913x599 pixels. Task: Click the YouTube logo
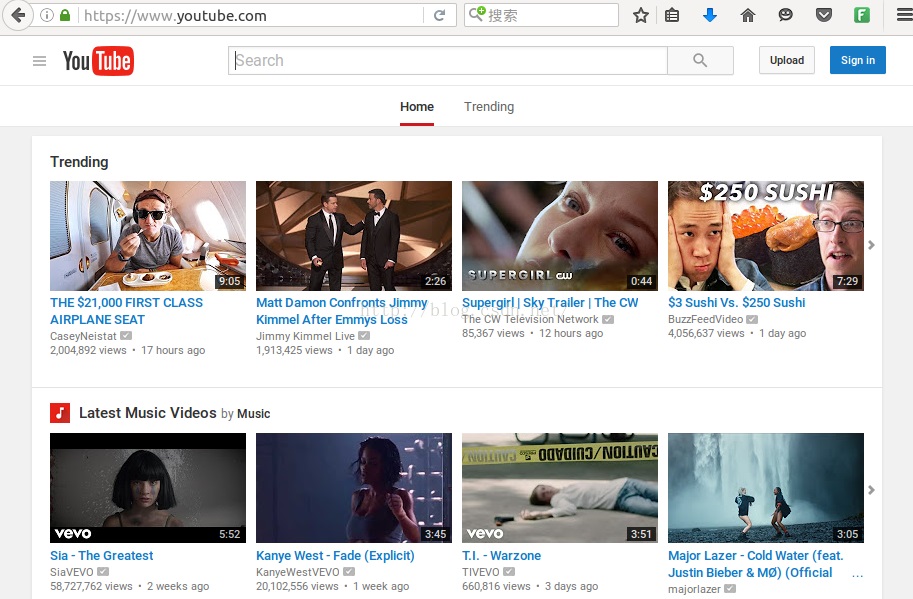click(x=98, y=61)
